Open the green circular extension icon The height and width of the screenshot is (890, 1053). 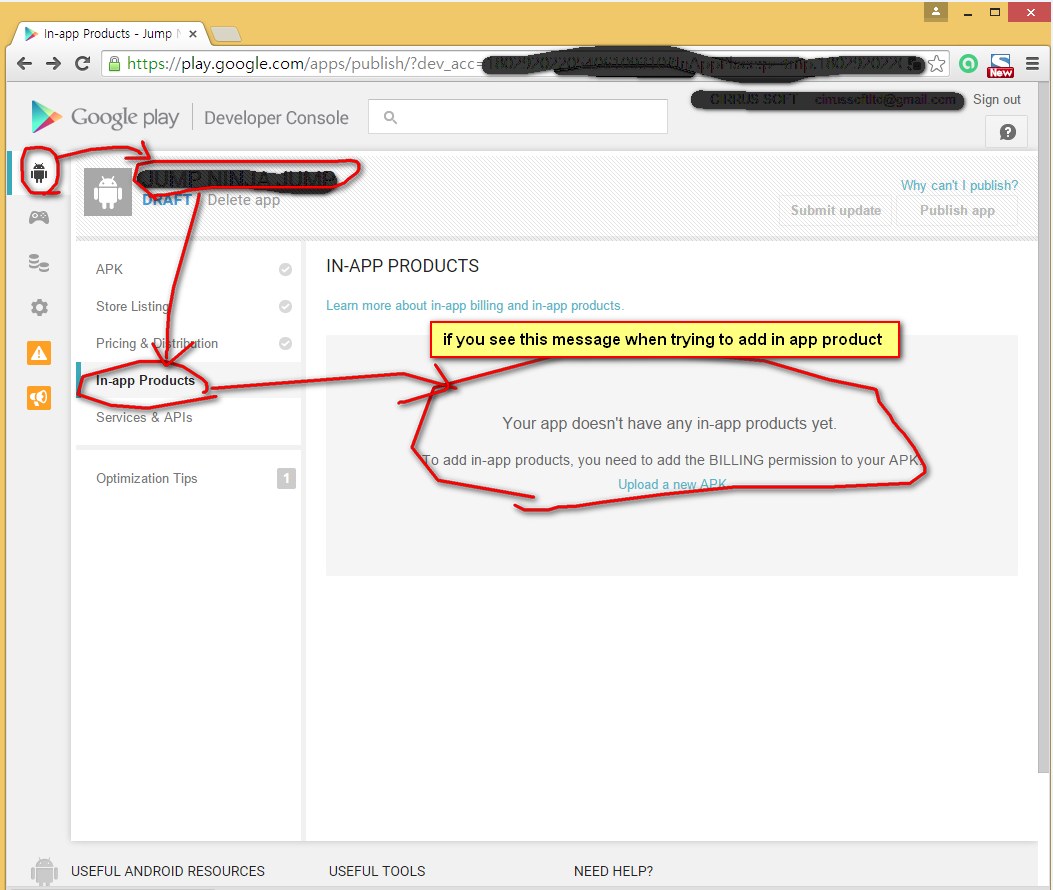point(968,64)
